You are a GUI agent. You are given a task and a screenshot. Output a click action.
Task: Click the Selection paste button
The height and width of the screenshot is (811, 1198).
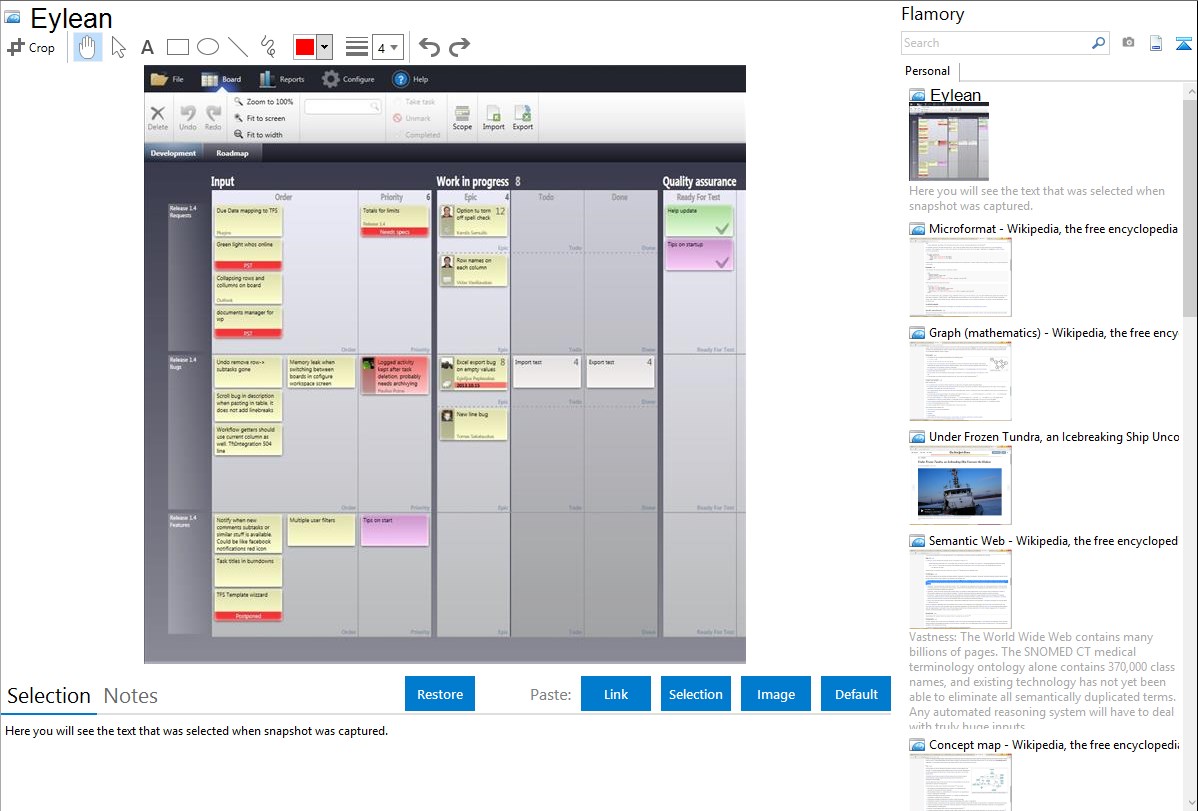point(695,694)
